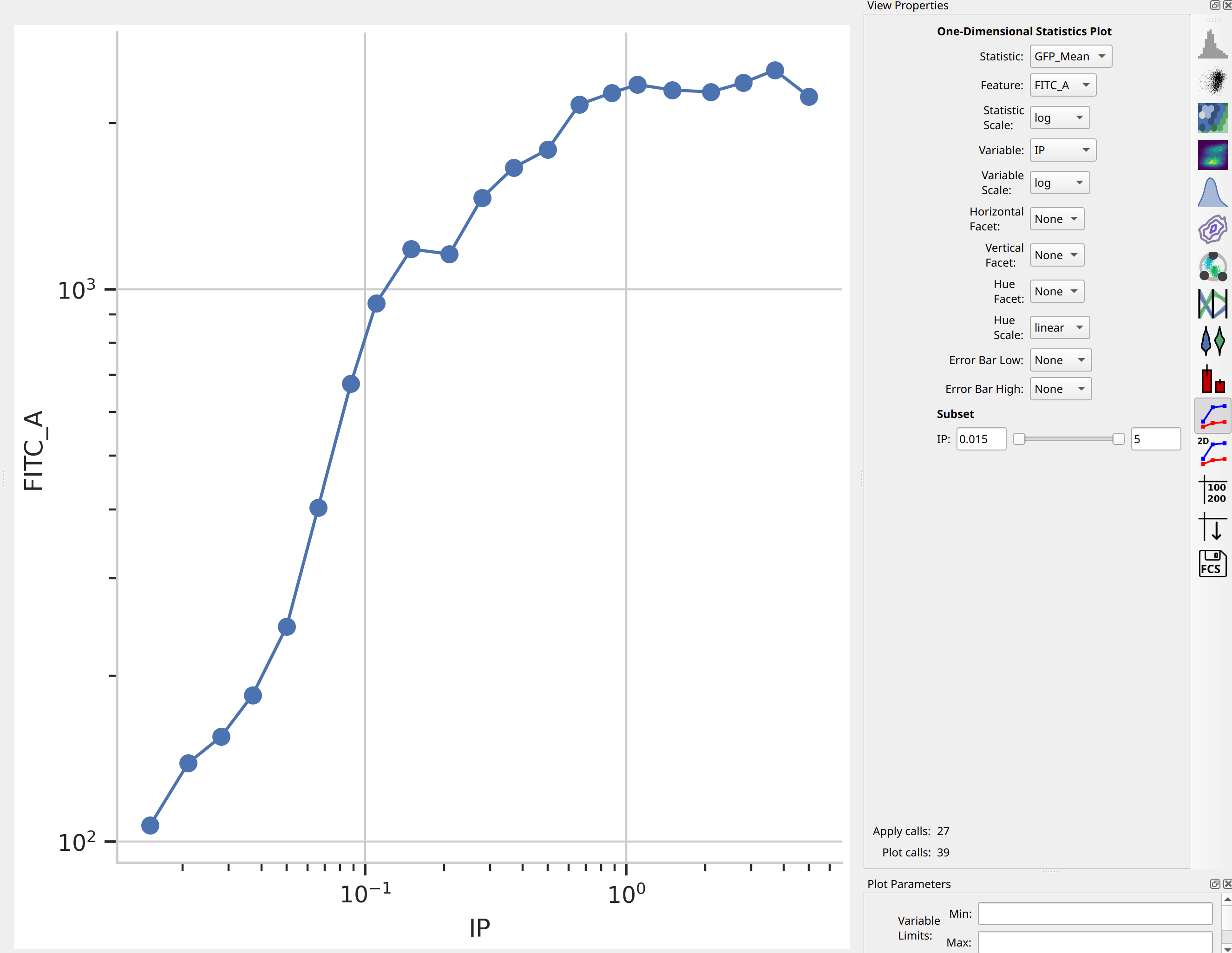Click the lowest data point on the curve
The width and height of the screenshot is (1232, 953).
click(150, 826)
